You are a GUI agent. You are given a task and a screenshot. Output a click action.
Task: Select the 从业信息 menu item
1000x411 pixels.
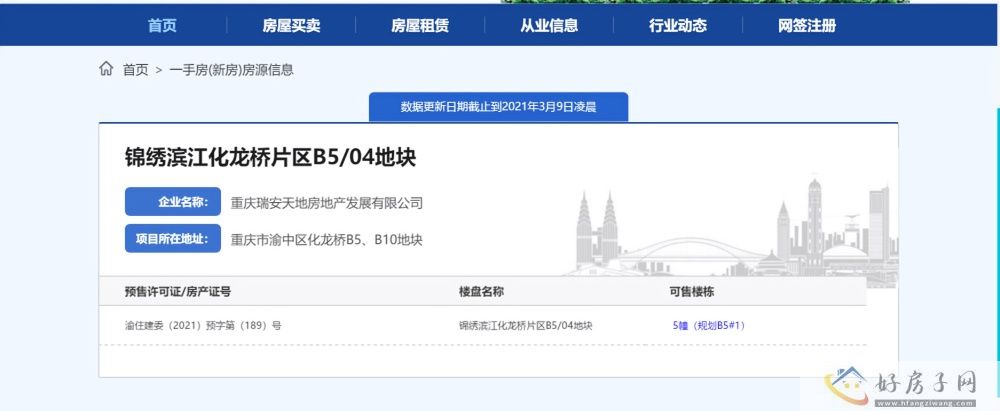pos(549,26)
